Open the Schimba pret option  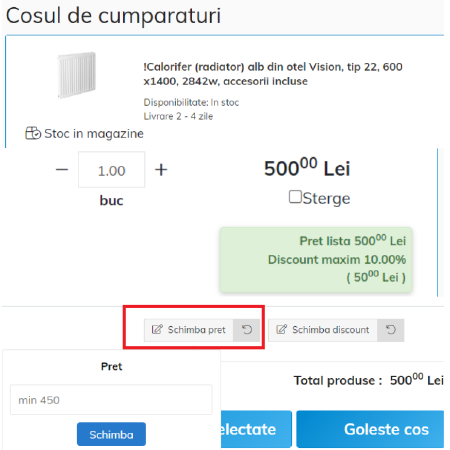[x=189, y=330]
